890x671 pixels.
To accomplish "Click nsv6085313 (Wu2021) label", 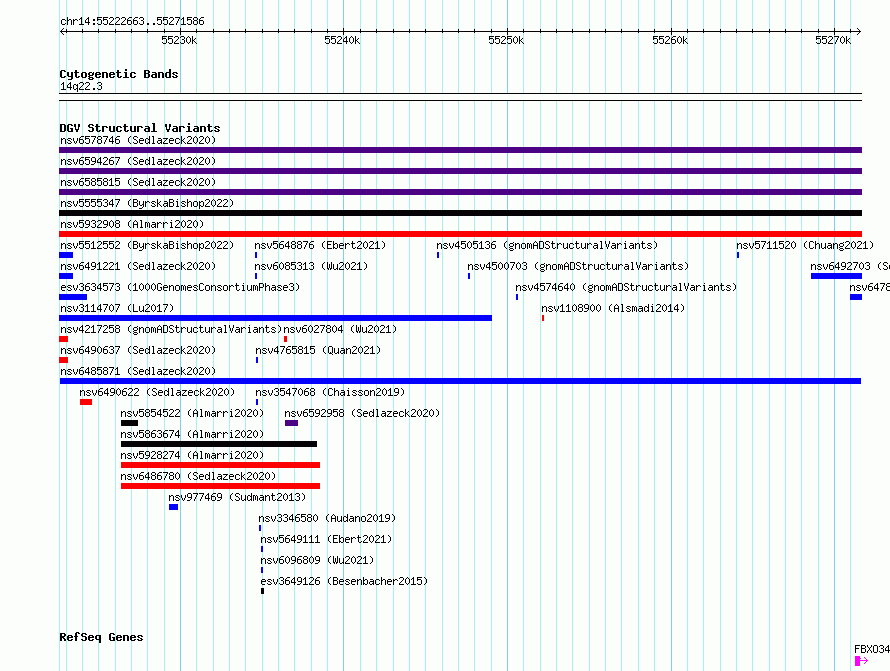I will 311,266.
